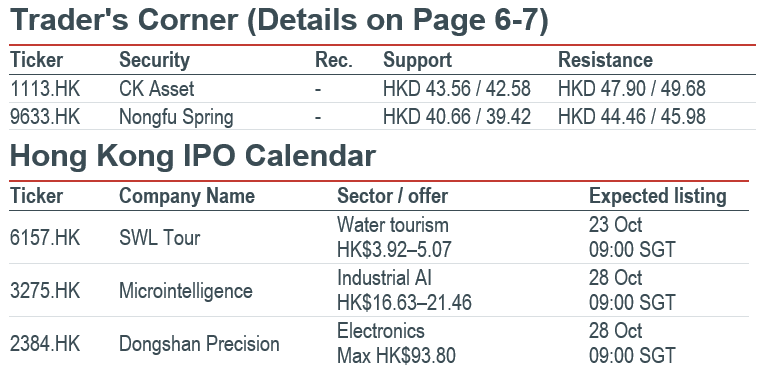Viewport: 758px width, 379px height.
Task: Click the Rec. column header
Action: (334, 60)
